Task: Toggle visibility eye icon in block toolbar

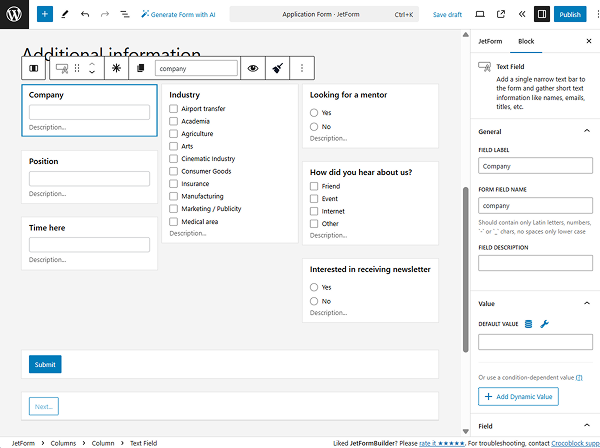Action: (x=253, y=68)
